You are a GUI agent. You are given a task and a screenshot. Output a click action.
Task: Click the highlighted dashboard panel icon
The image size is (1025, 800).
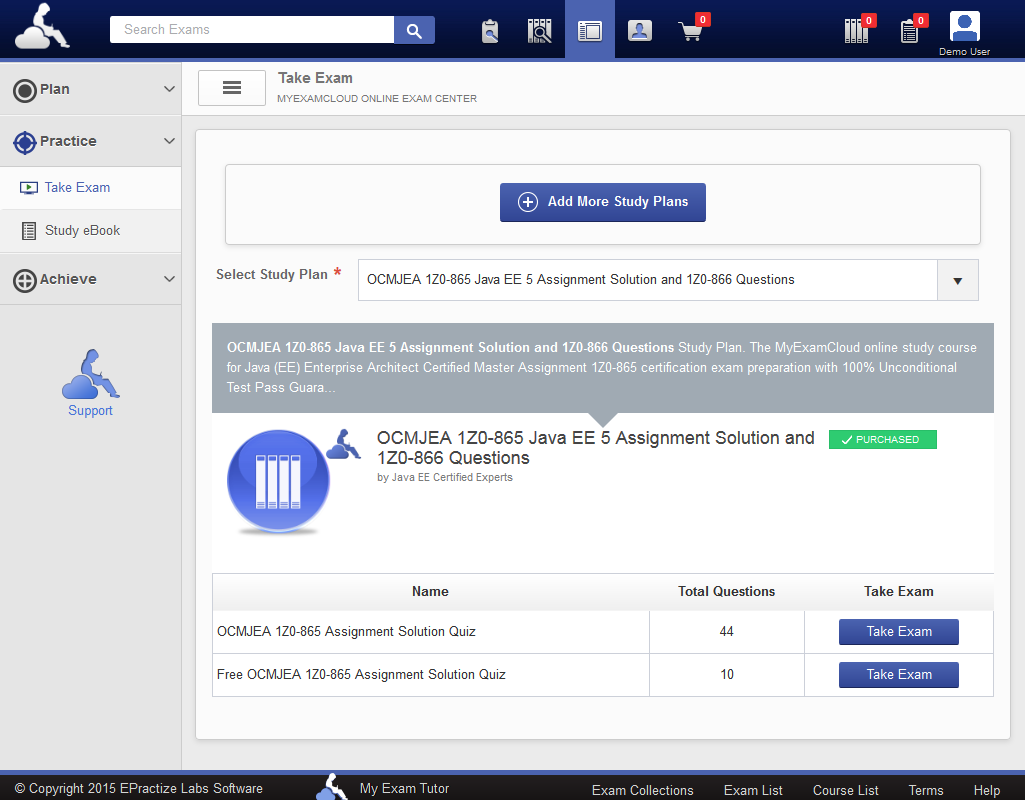tap(590, 31)
